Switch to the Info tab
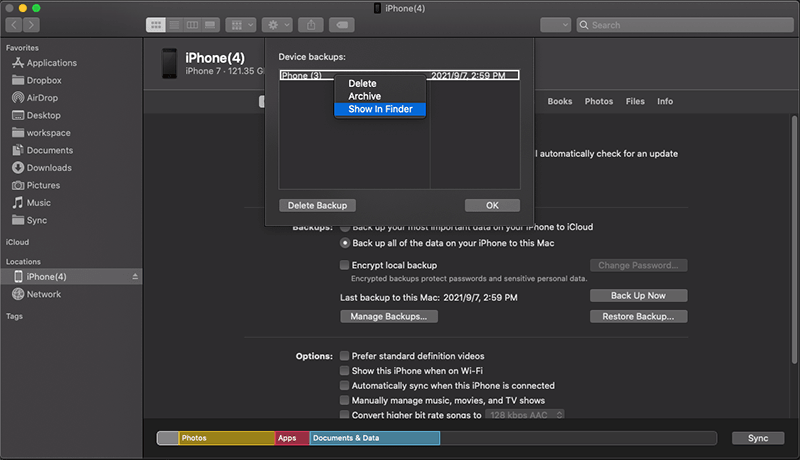 pyautogui.click(x=665, y=101)
